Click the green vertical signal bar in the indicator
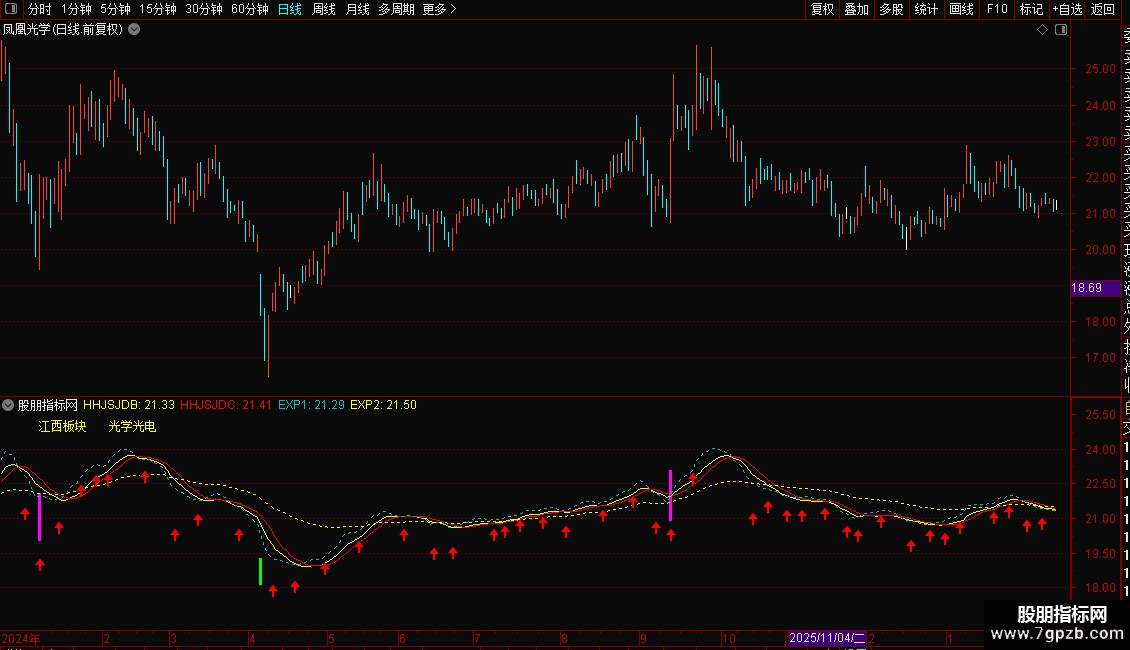The height and width of the screenshot is (650, 1130). tap(260, 571)
